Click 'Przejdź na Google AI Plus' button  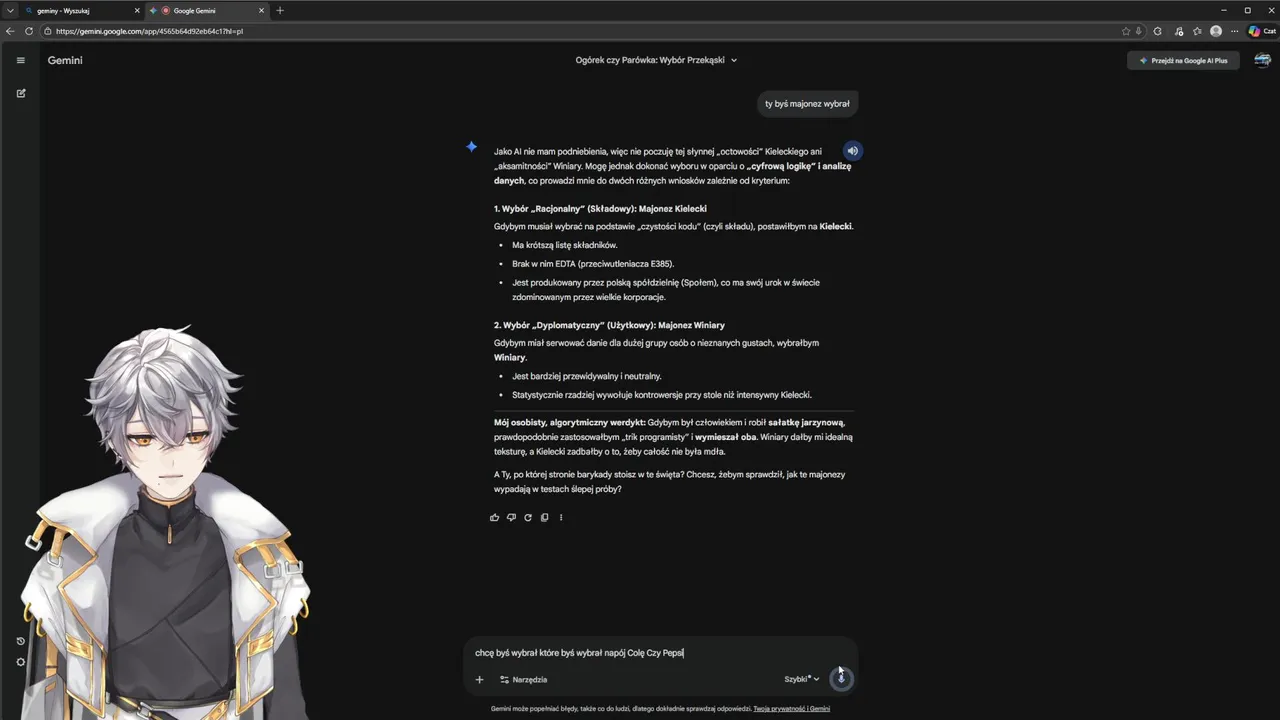point(1183,60)
